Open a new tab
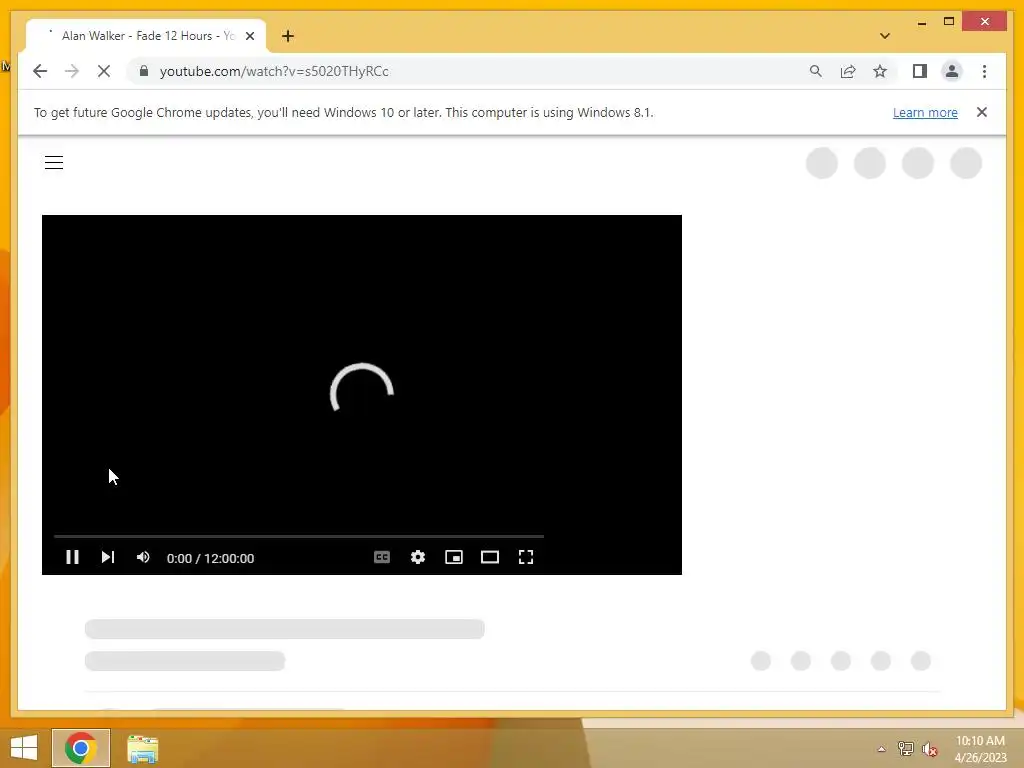1024x768 pixels. [288, 36]
